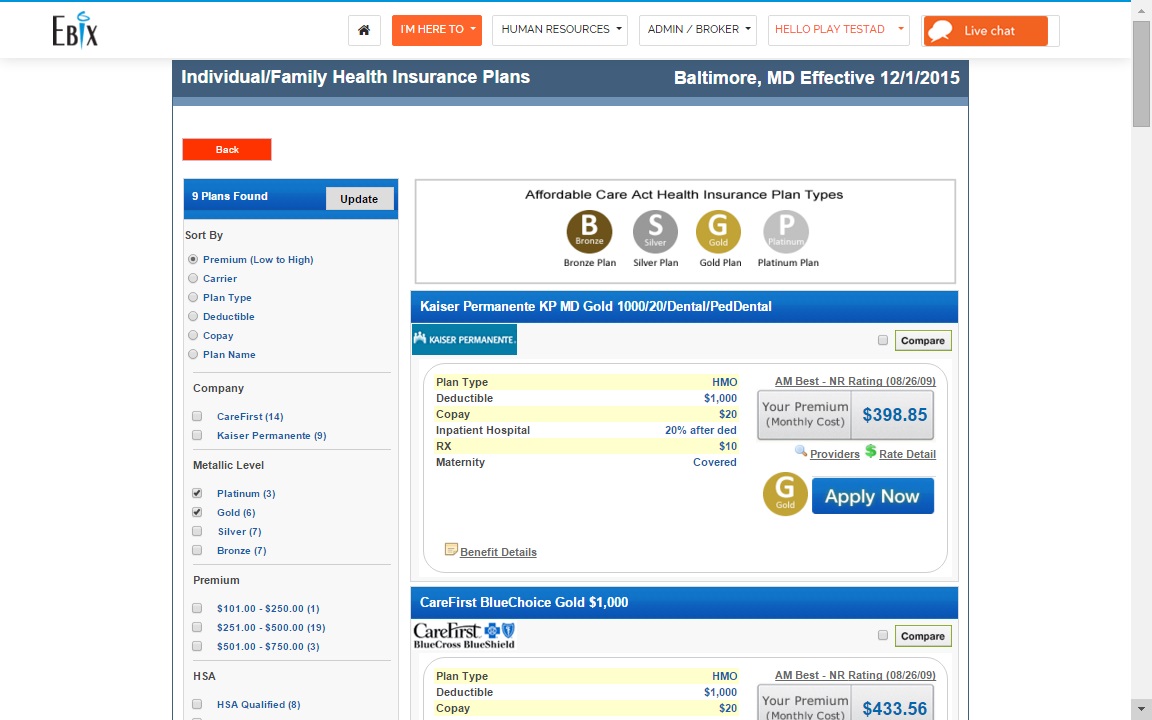Open the Benefit Details link
Screen dimensions: 1152x720
[498, 552]
